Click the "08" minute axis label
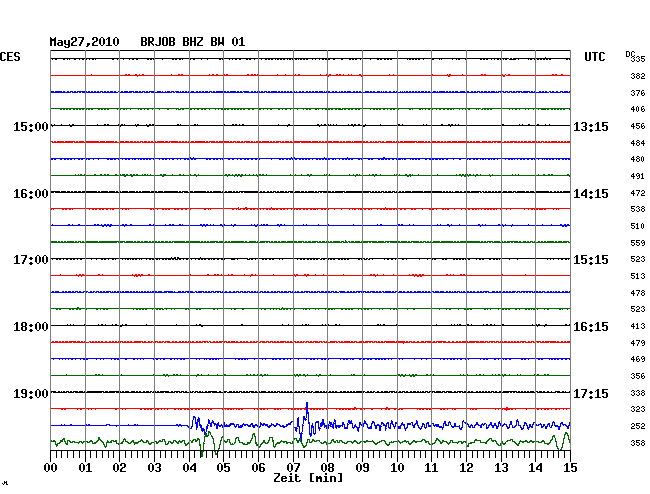Viewport: 650px width, 494px height. (x=327, y=468)
